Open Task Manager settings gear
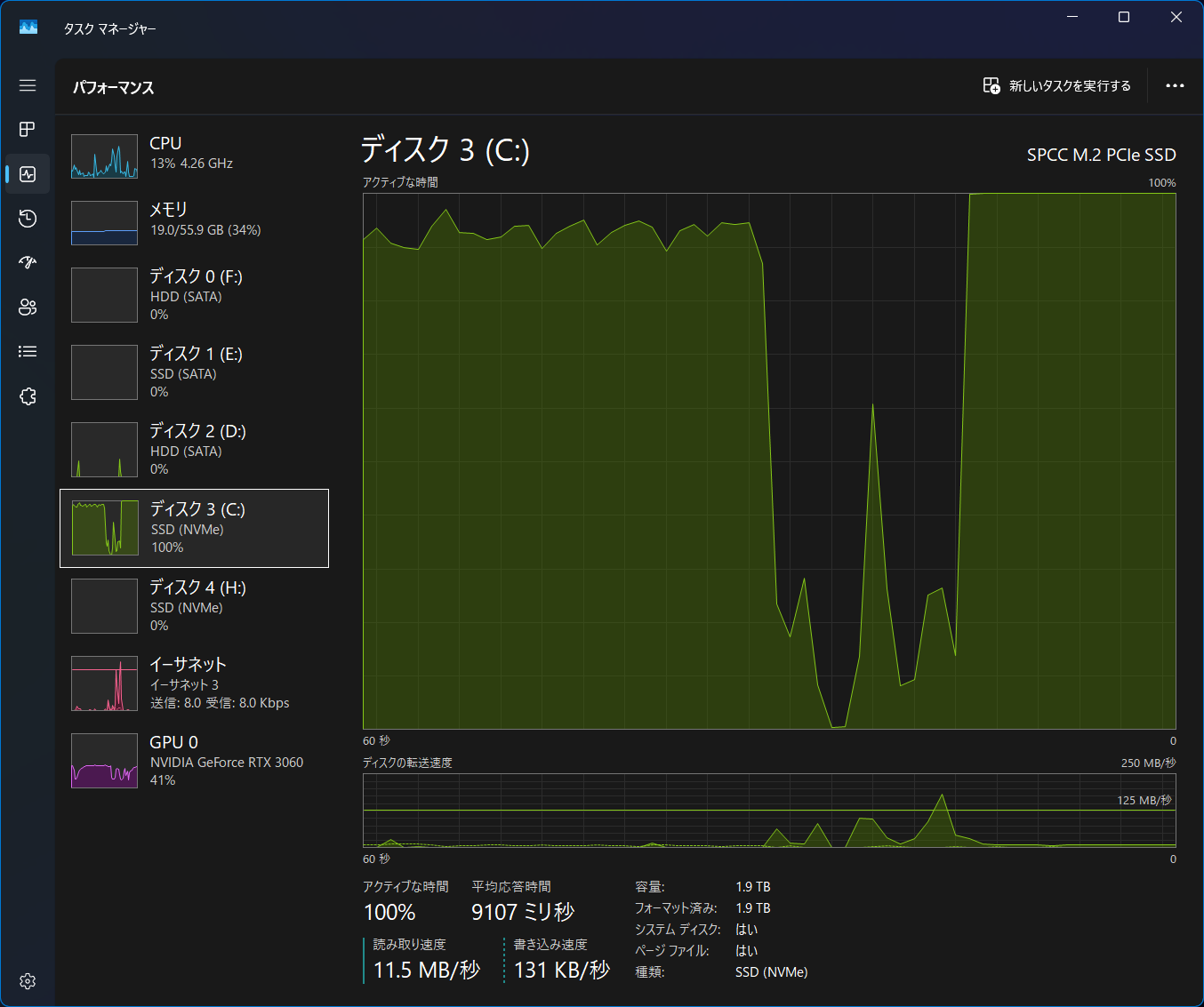This screenshot has width=1204, height=1007. tap(28, 981)
